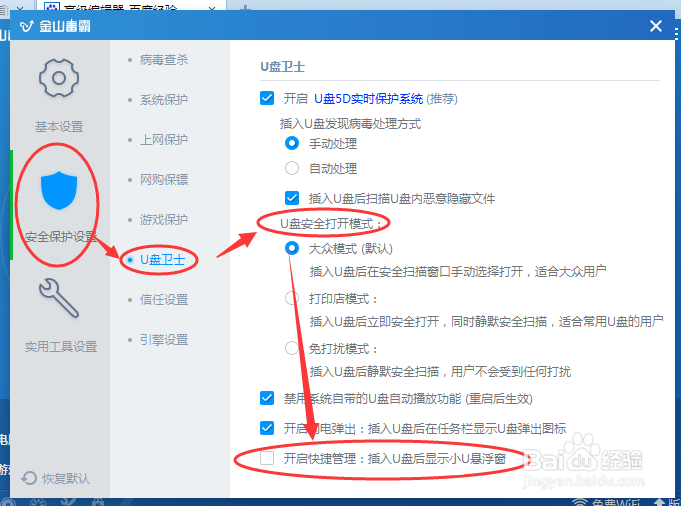
Task: Toggle 插入U盘后扫描U盘内恶意隐藏文件 checkbox
Action: click(292, 198)
